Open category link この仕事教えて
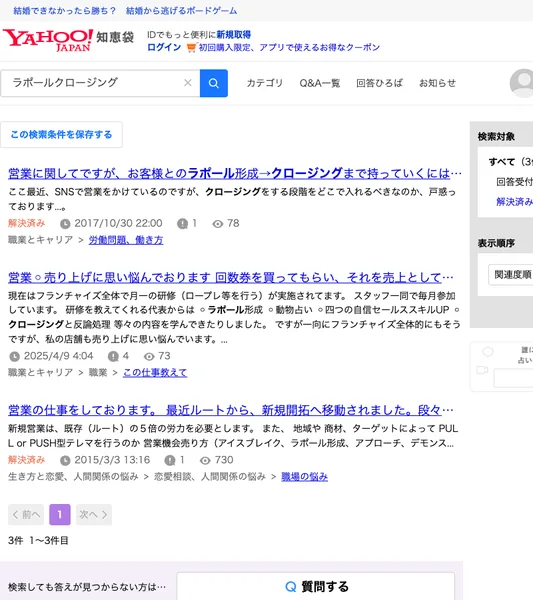 pyautogui.click(x=155, y=373)
